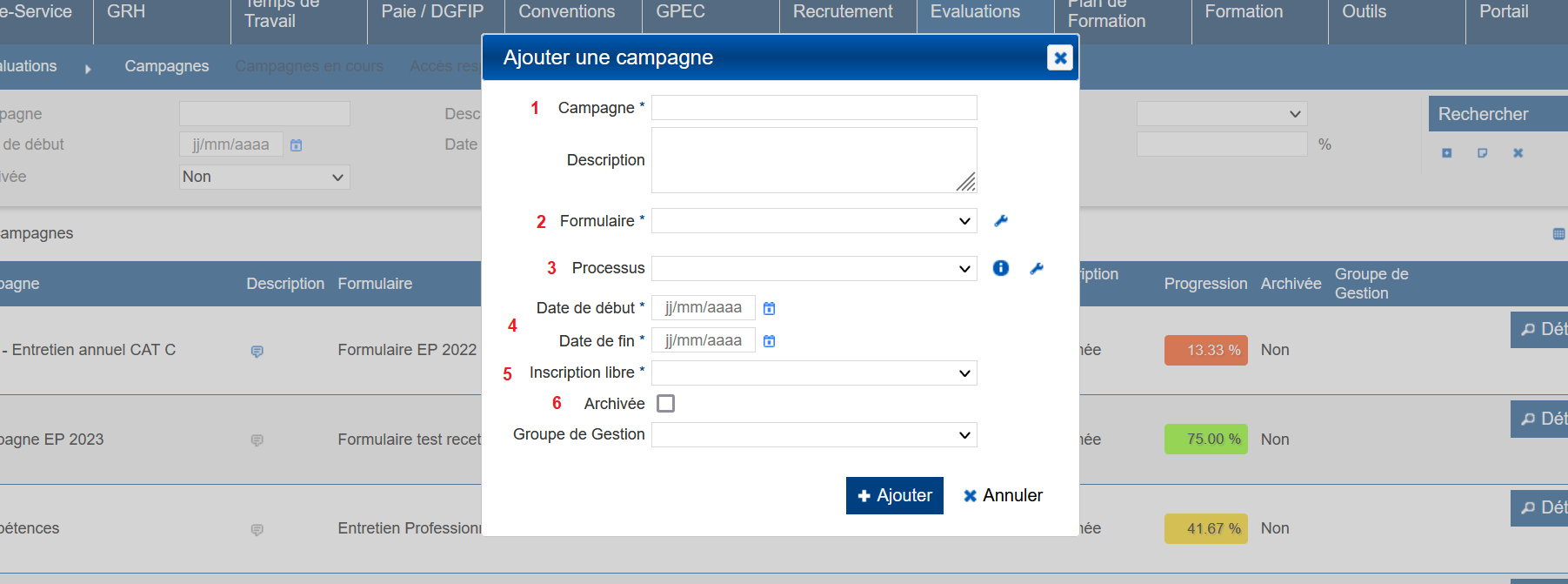Click the 75.00 % progression bar
1568x584 pixels.
click(1205, 440)
